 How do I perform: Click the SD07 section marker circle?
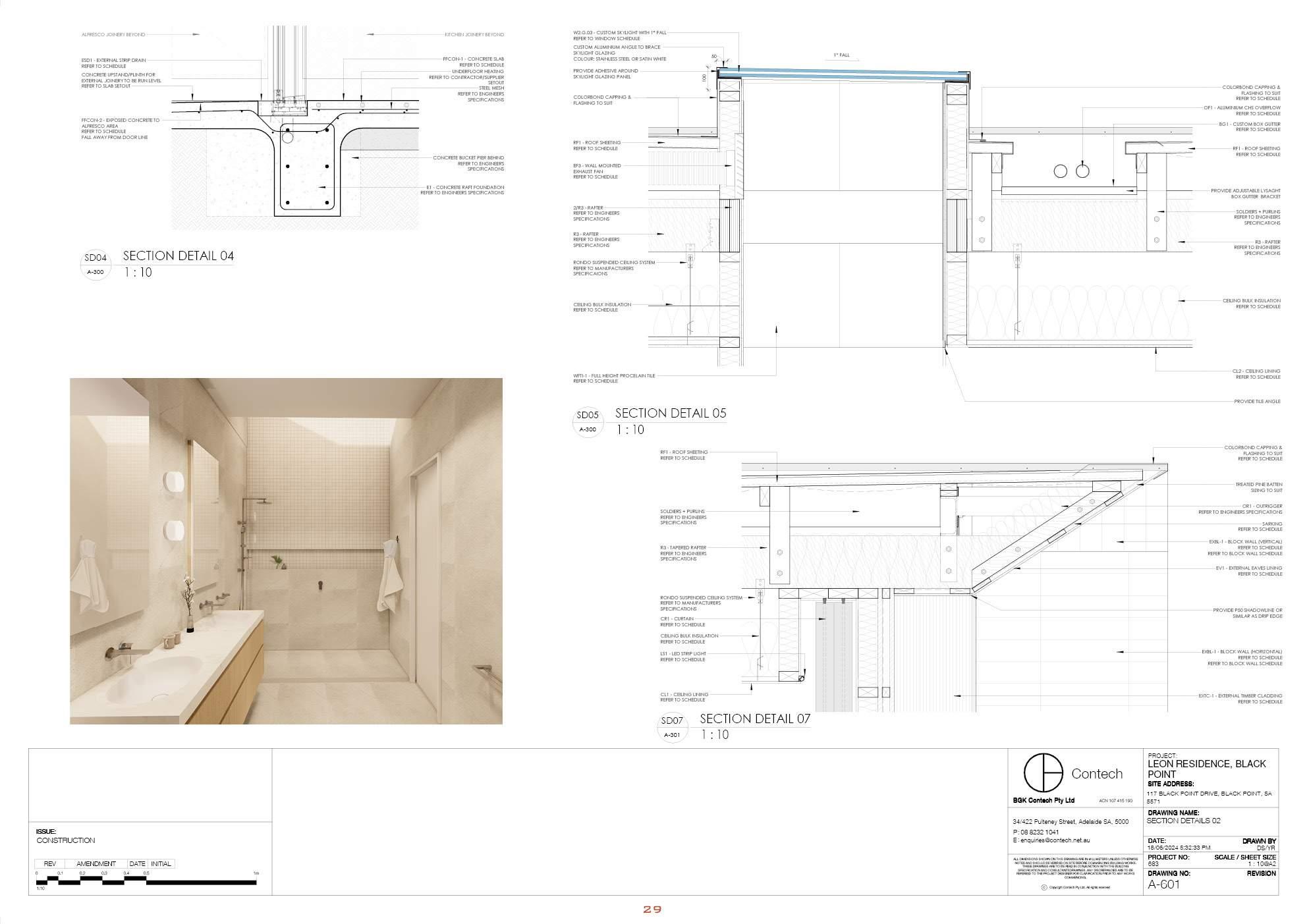(x=671, y=727)
